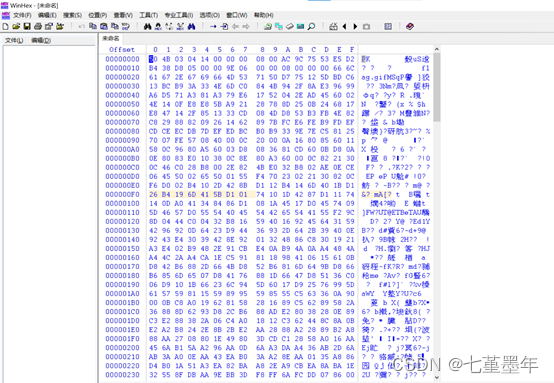Click the toolbar icon before the left triangle

333,26
